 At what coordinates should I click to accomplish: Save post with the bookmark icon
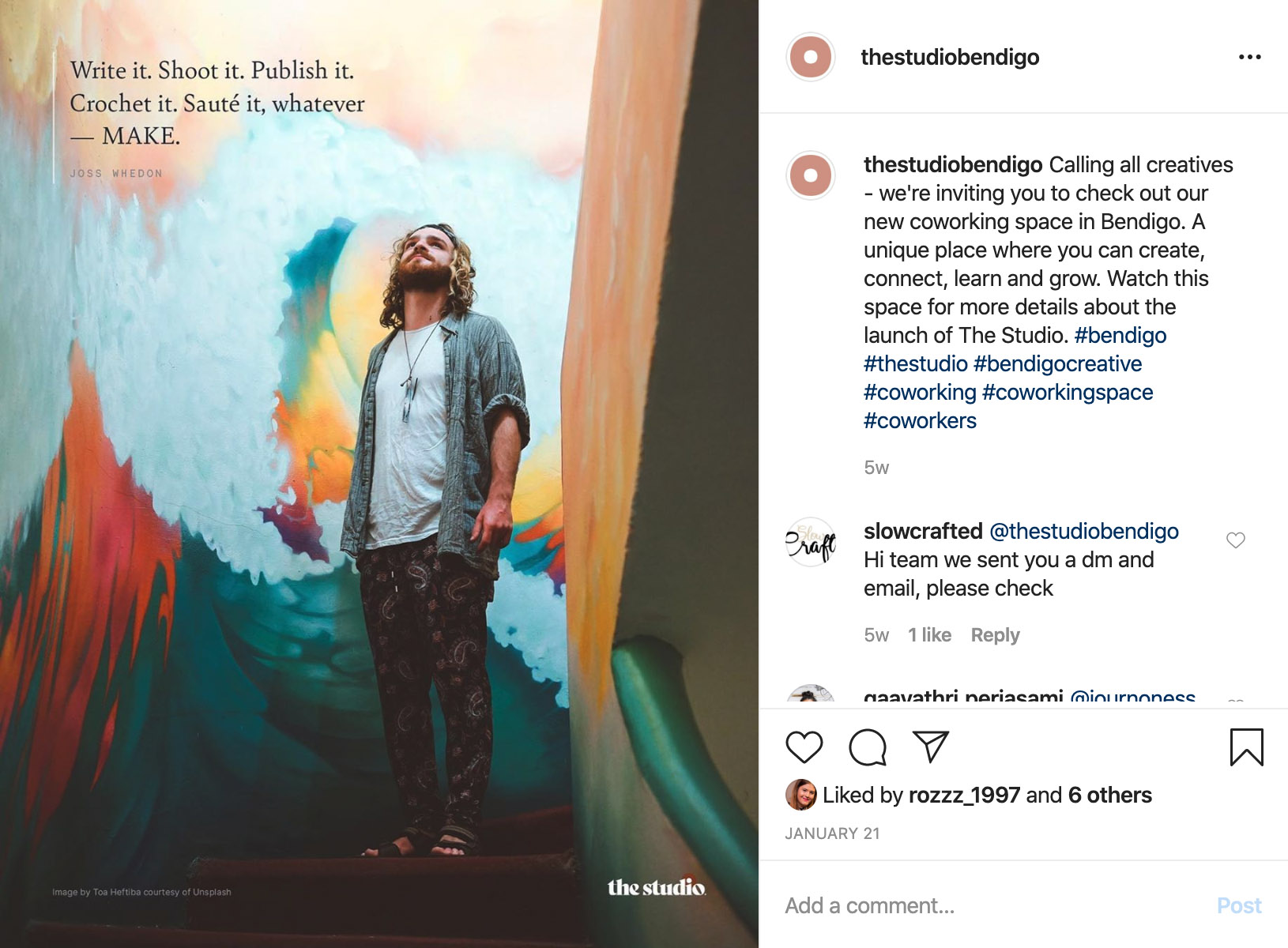coord(1246,747)
